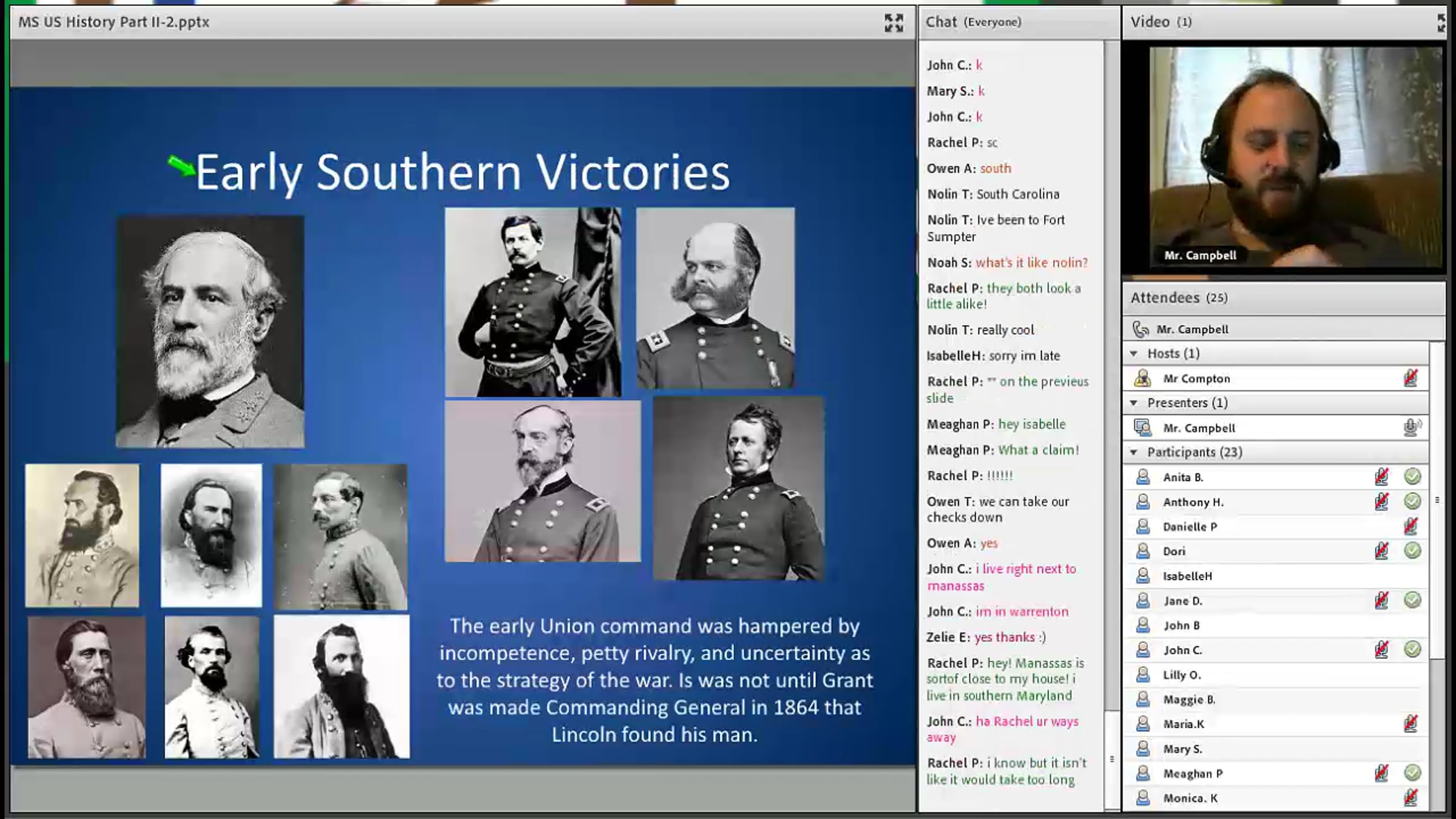Viewport: 1456px width, 819px height.
Task: Collapse the Participants group
Action: coord(1133,453)
